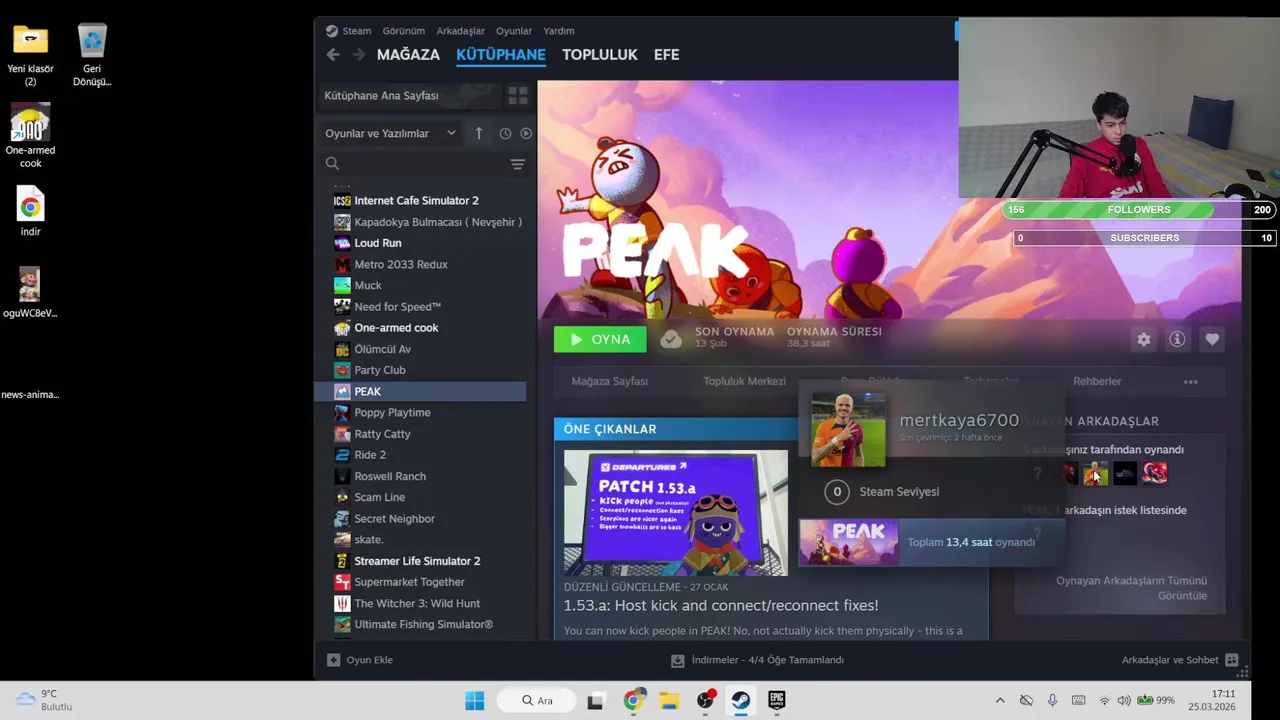Open PEAK Topluluk Merkezi tab
The height and width of the screenshot is (720, 1280).
pyautogui.click(x=744, y=381)
